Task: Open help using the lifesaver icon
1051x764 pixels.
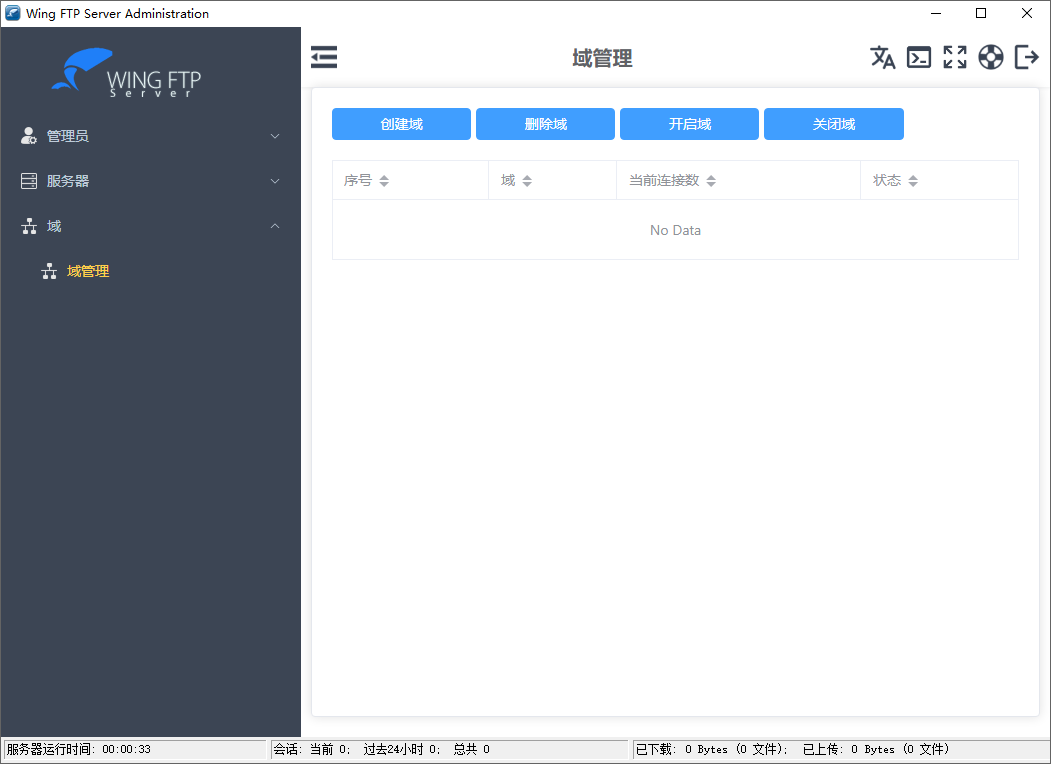Action: click(x=991, y=57)
